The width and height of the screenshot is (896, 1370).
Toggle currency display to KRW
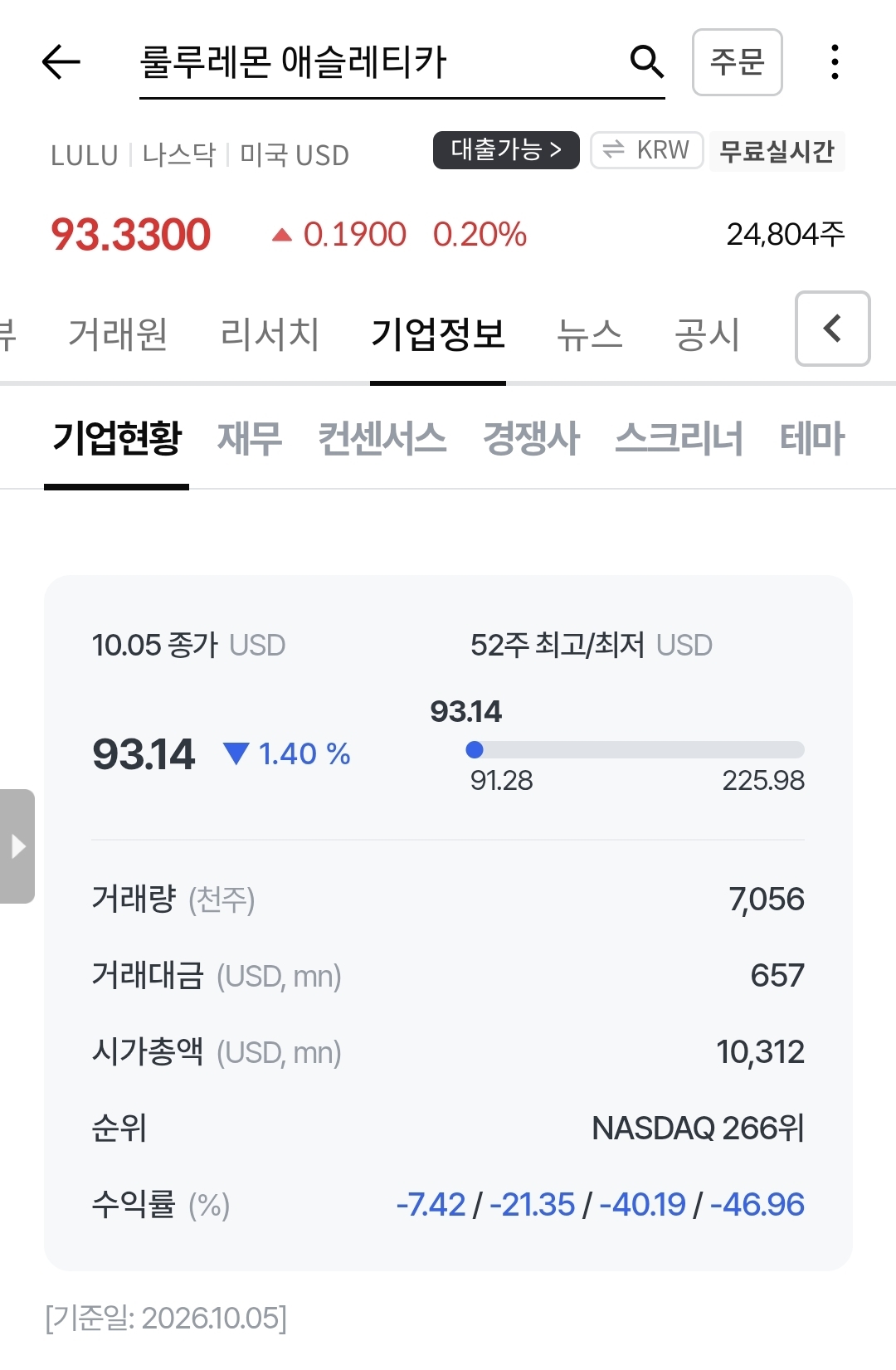click(647, 150)
